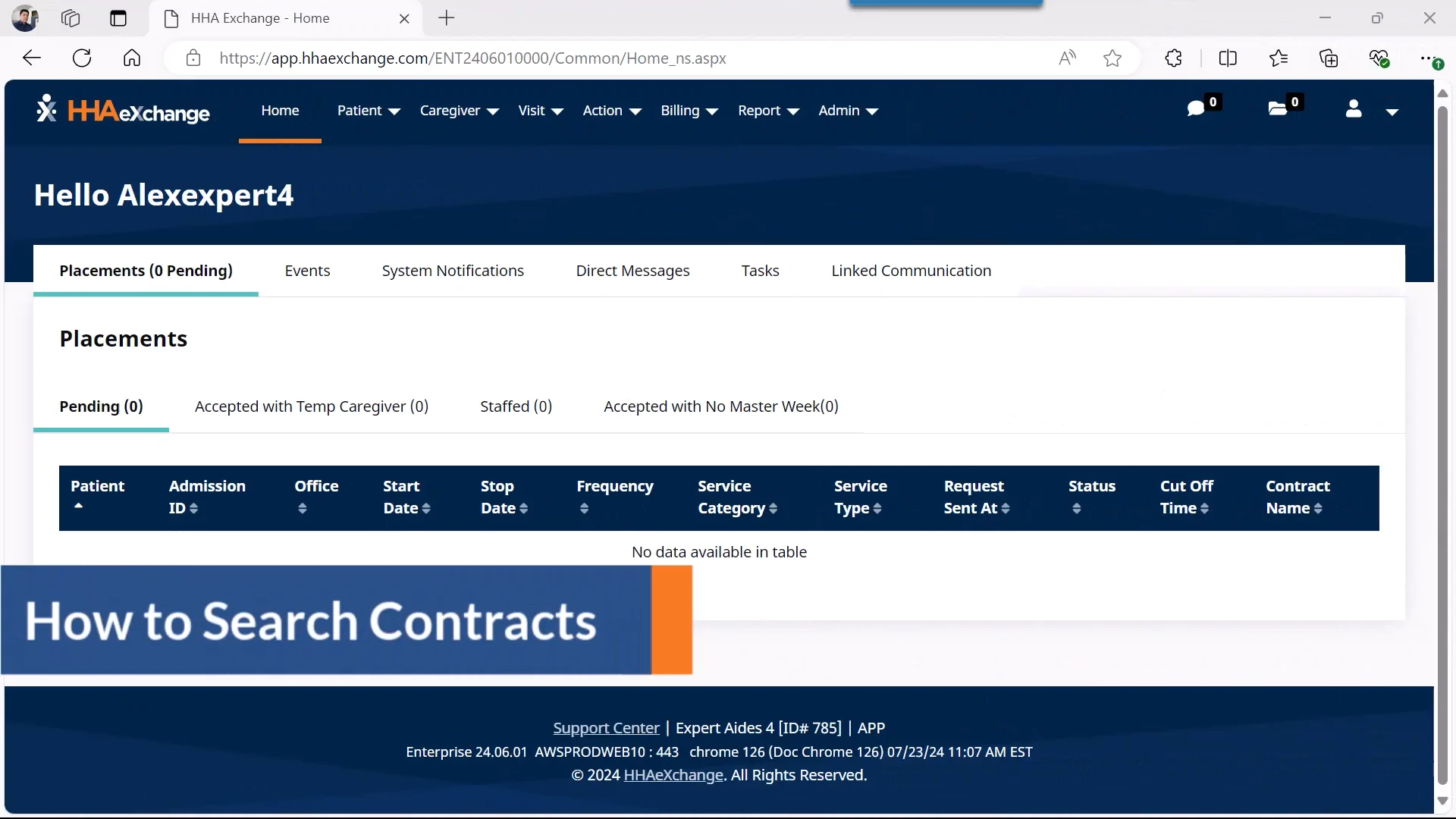The image size is (1456, 819).
Task: Expand the account dropdown arrow in header
Action: coord(1392,112)
